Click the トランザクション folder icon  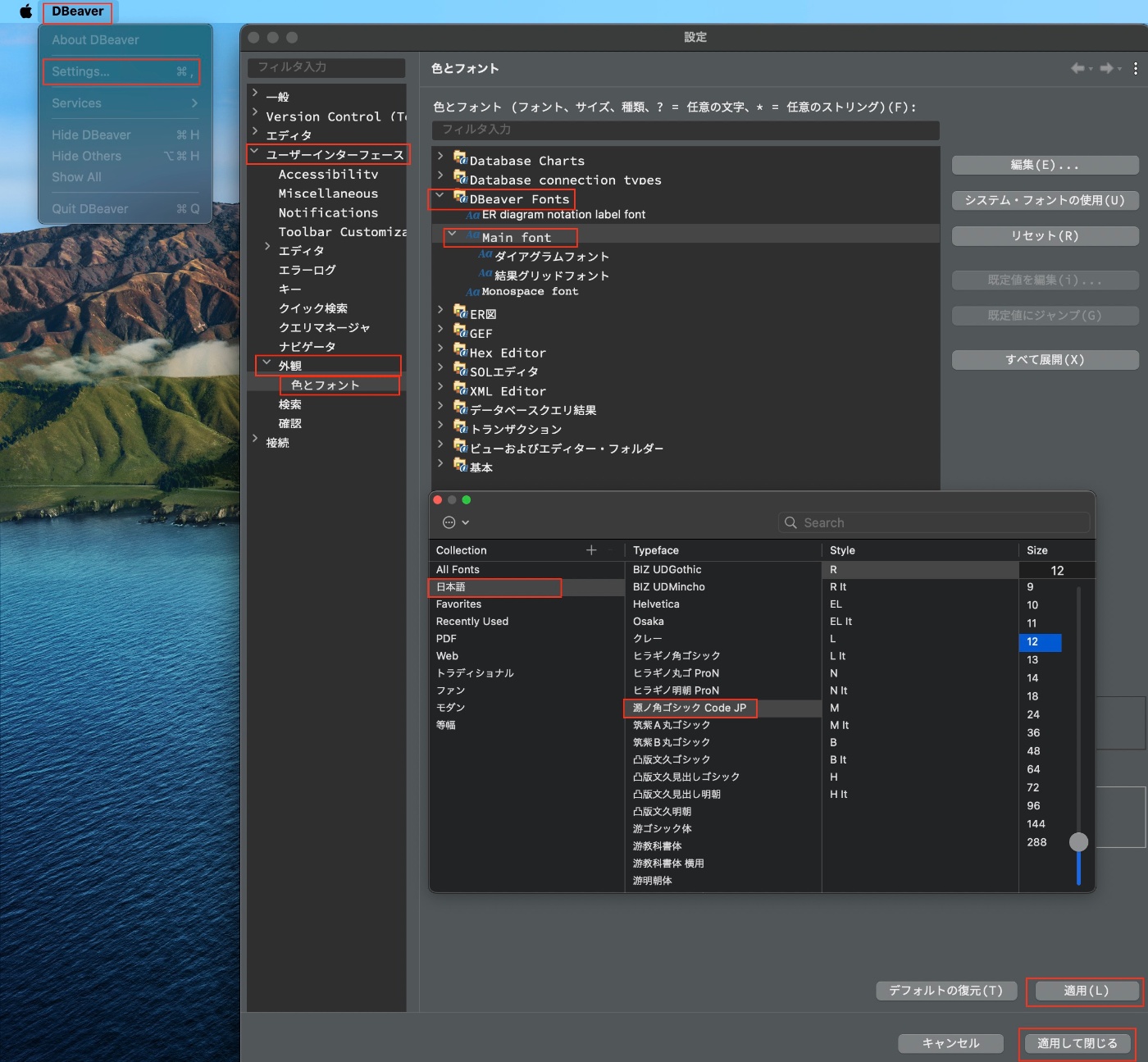pos(460,426)
